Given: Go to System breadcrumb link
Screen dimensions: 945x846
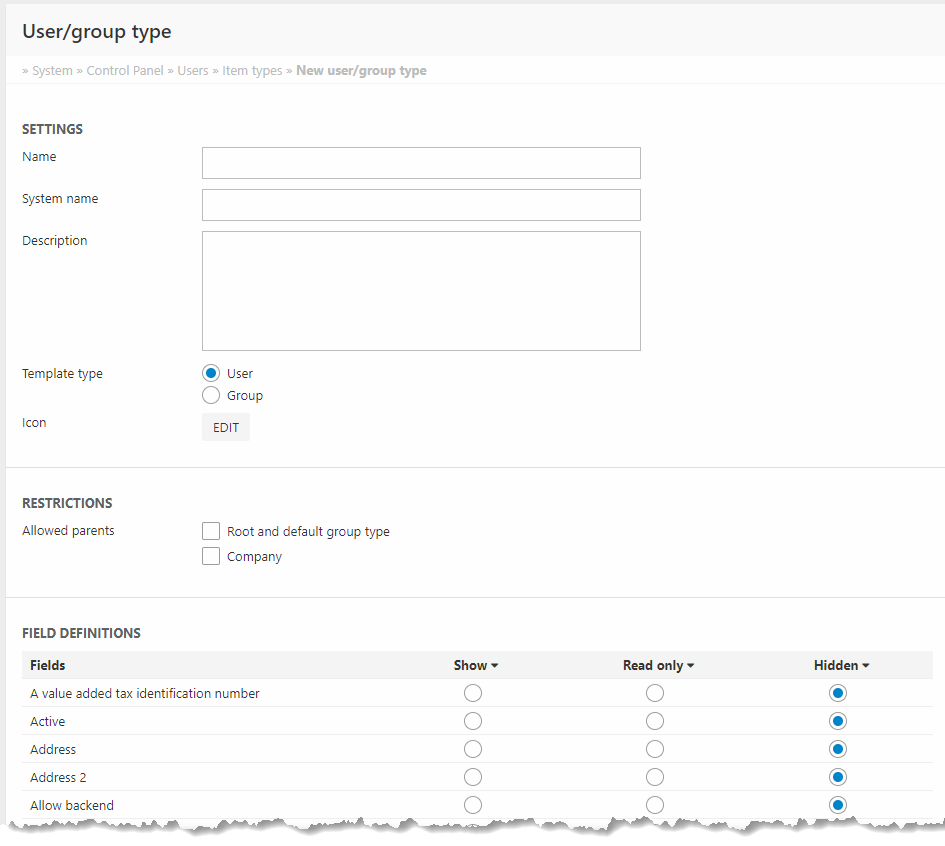Looking at the screenshot, I should (52, 71).
